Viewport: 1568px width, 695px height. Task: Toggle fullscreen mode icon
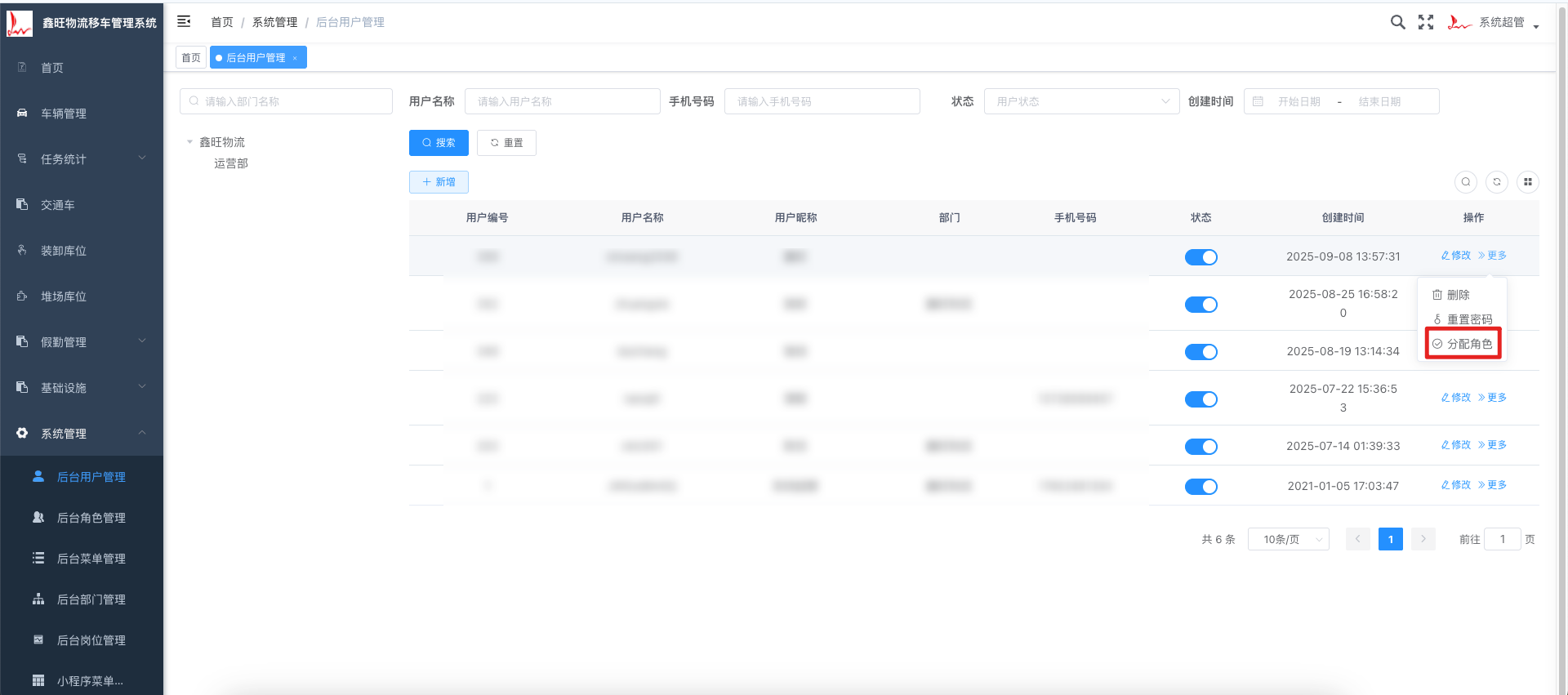pyautogui.click(x=1426, y=22)
